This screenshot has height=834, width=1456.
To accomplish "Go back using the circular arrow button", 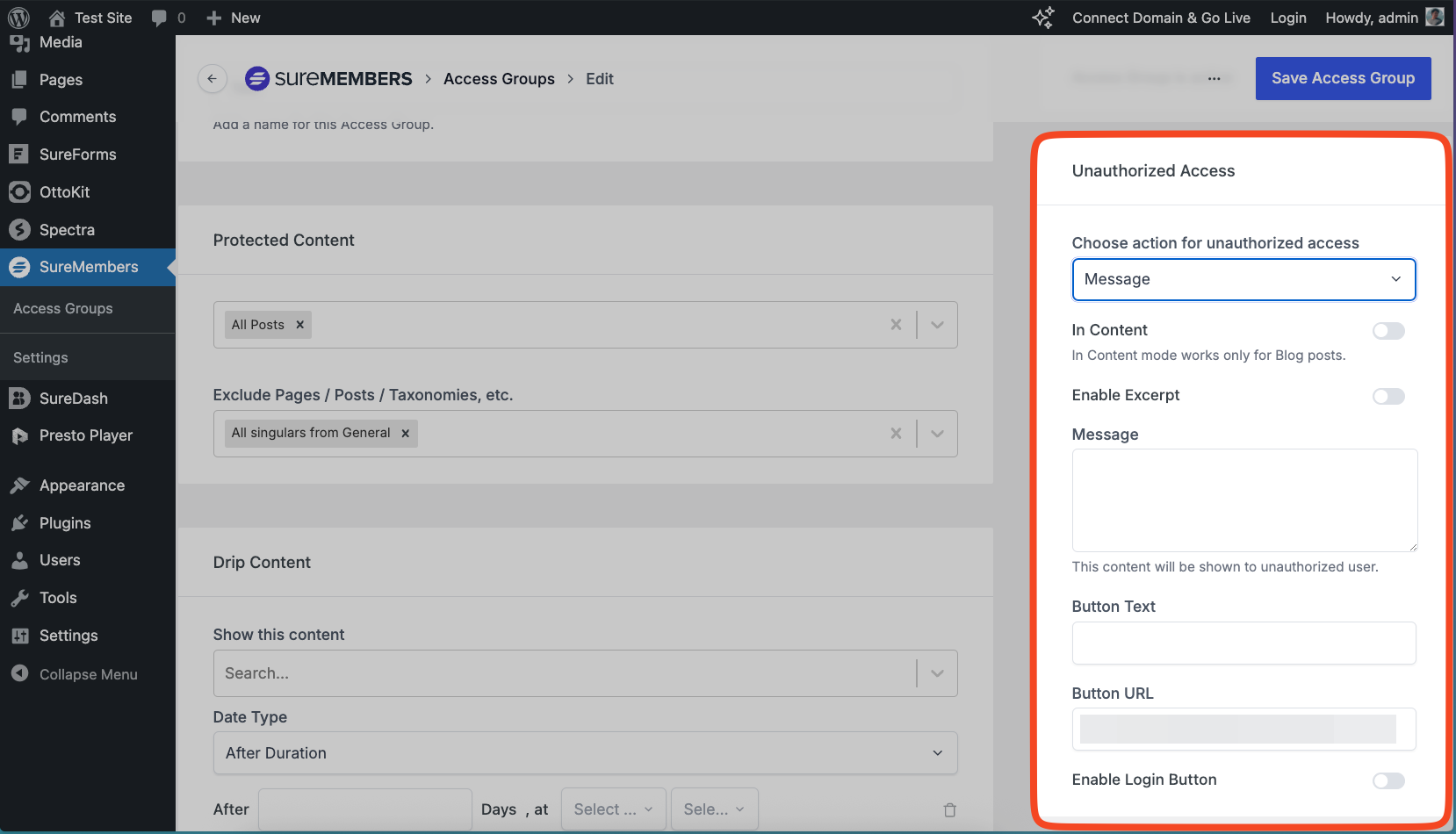I will pos(212,79).
